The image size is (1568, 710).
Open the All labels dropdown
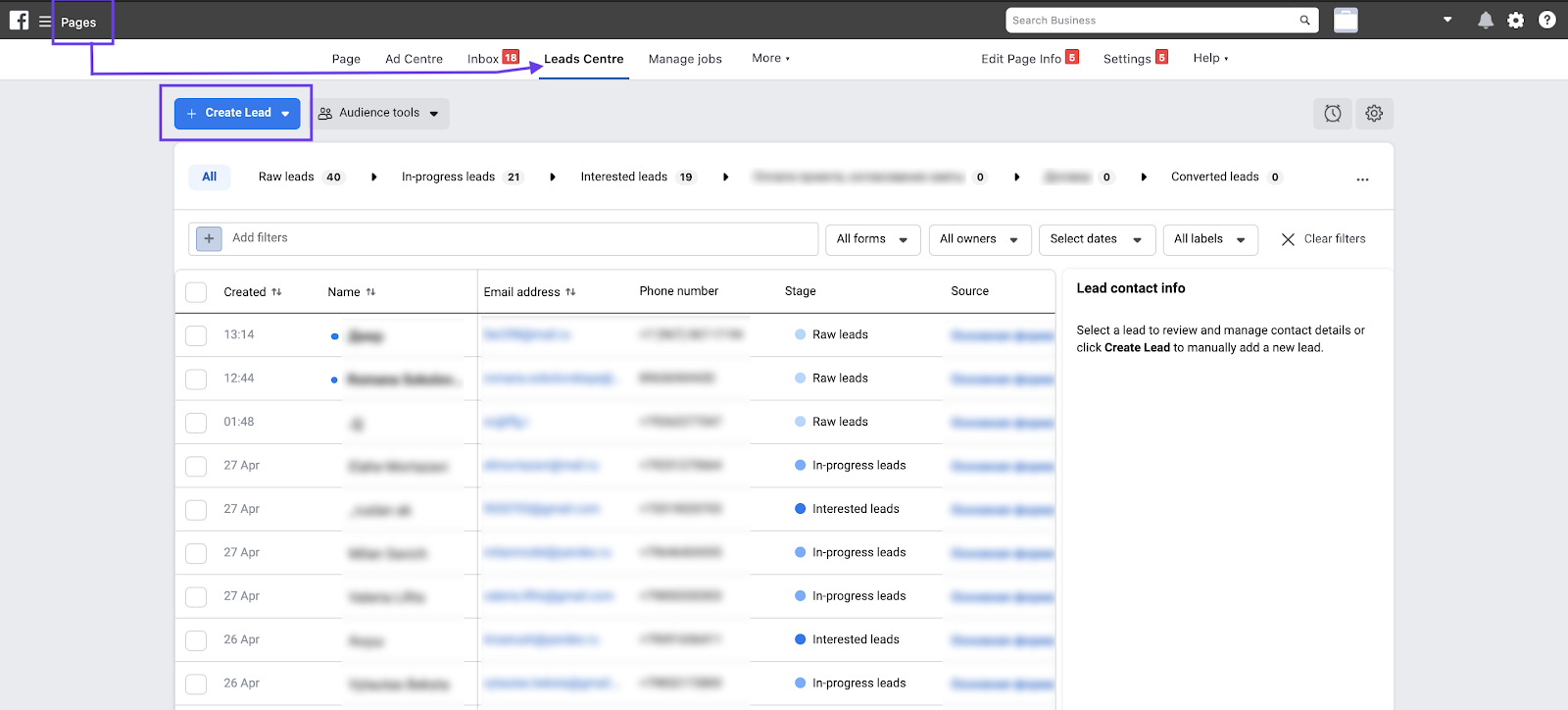point(1210,239)
